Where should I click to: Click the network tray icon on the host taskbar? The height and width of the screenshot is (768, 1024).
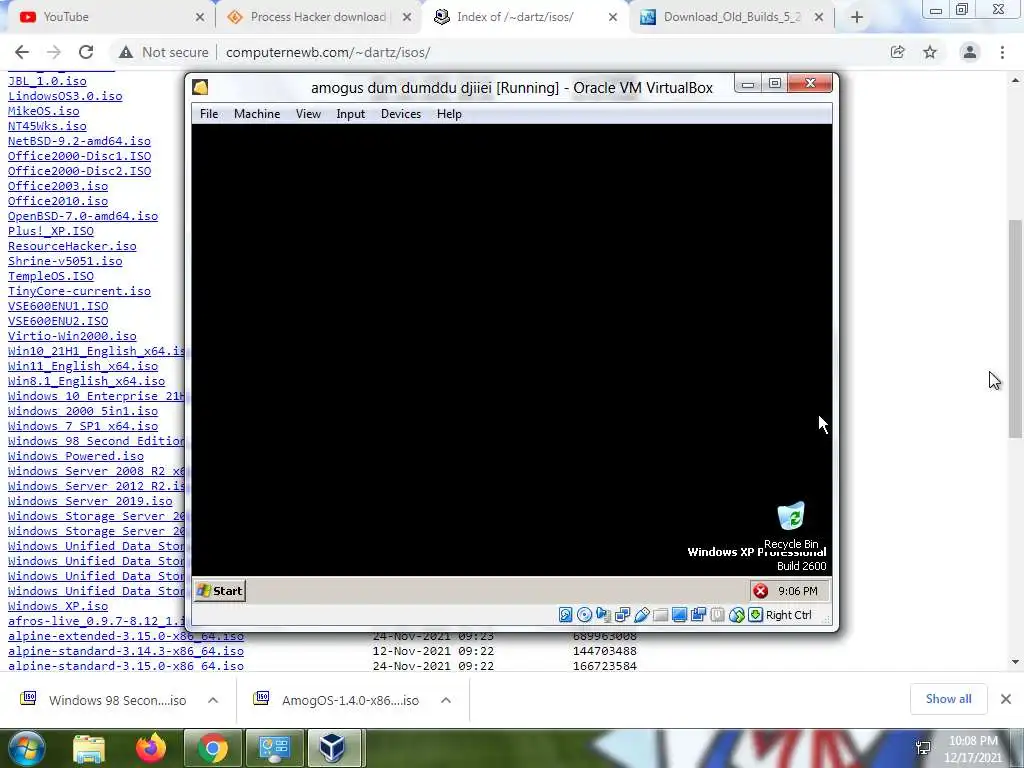[923, 748]
